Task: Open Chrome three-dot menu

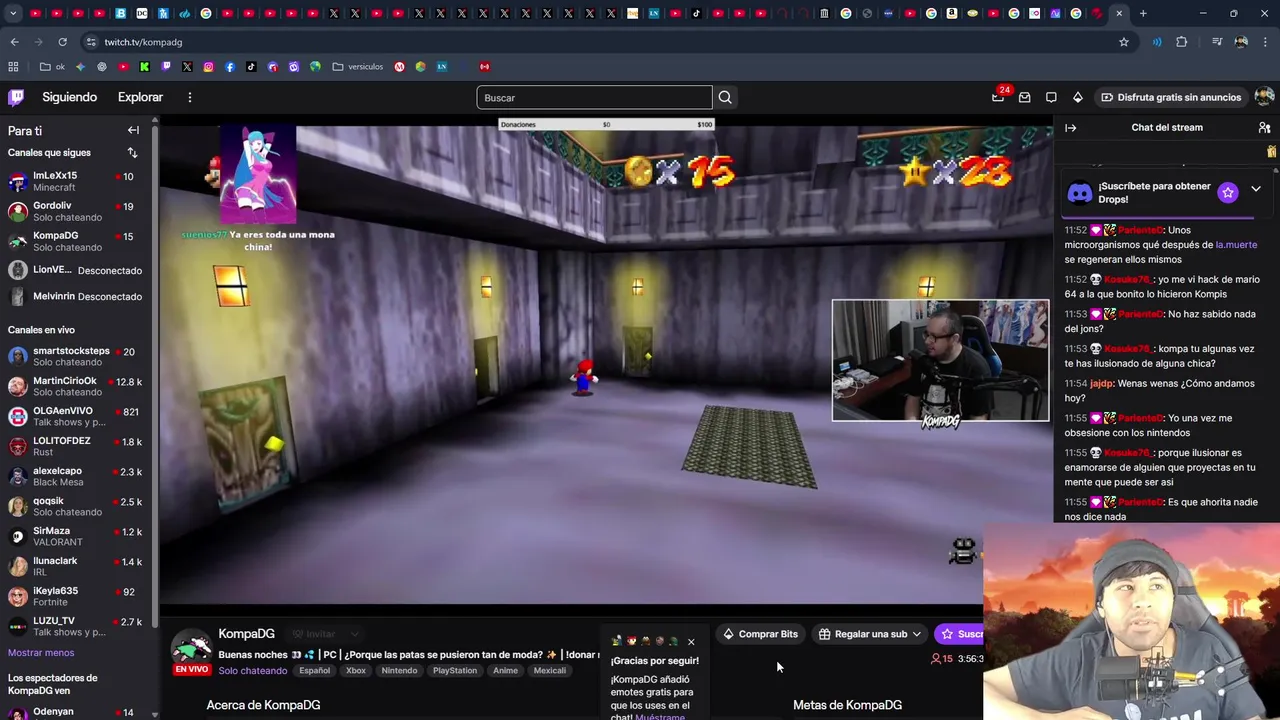Action: click(x=1266, y=42)
